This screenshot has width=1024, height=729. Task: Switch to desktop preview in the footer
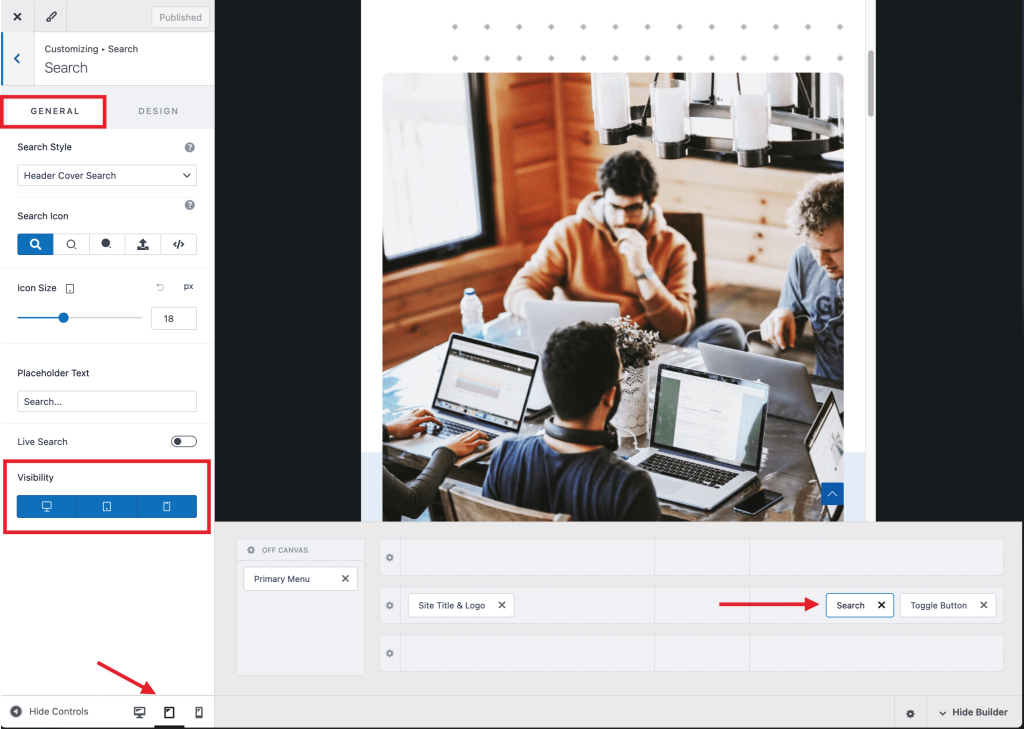tap(140, 712)
